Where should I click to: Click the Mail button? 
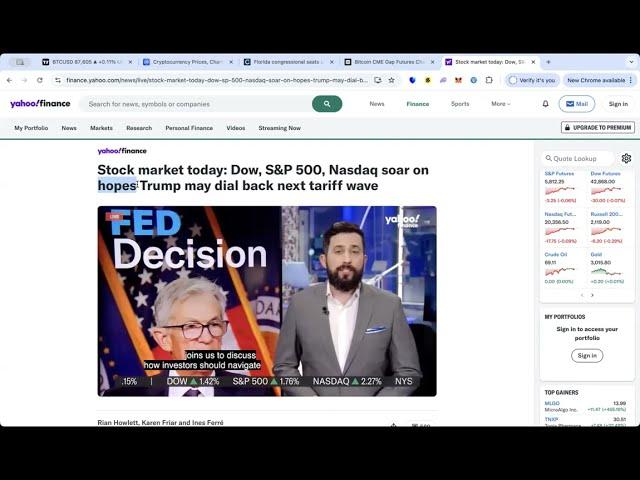(577, 104)
